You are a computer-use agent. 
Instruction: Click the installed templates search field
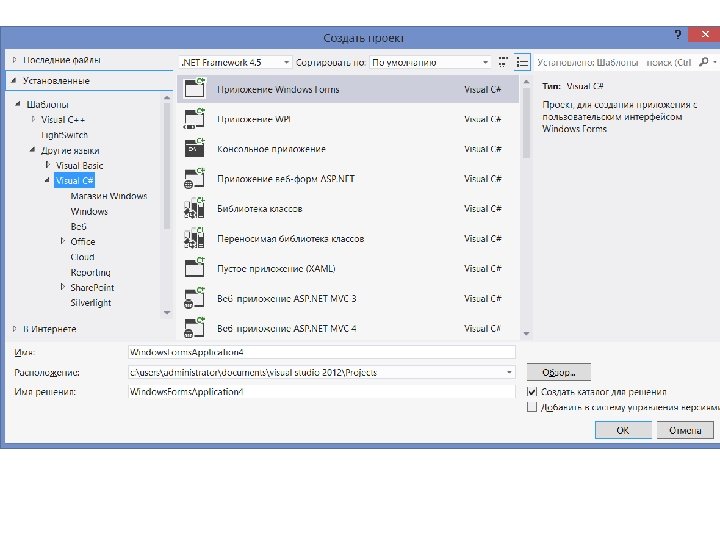[x=615, y=62]
